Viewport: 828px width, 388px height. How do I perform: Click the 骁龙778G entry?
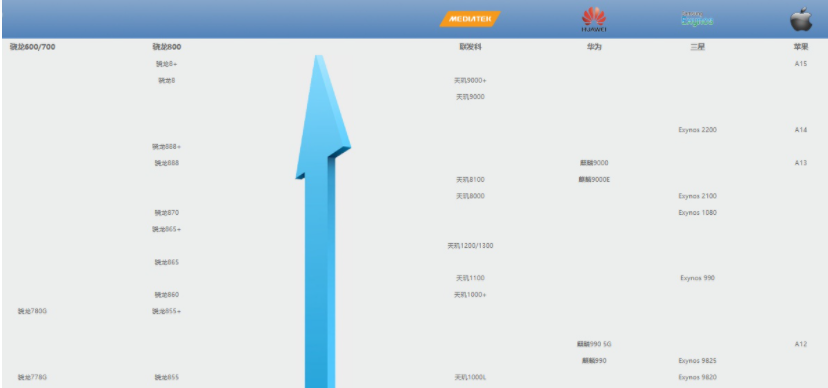coord(32,377)
